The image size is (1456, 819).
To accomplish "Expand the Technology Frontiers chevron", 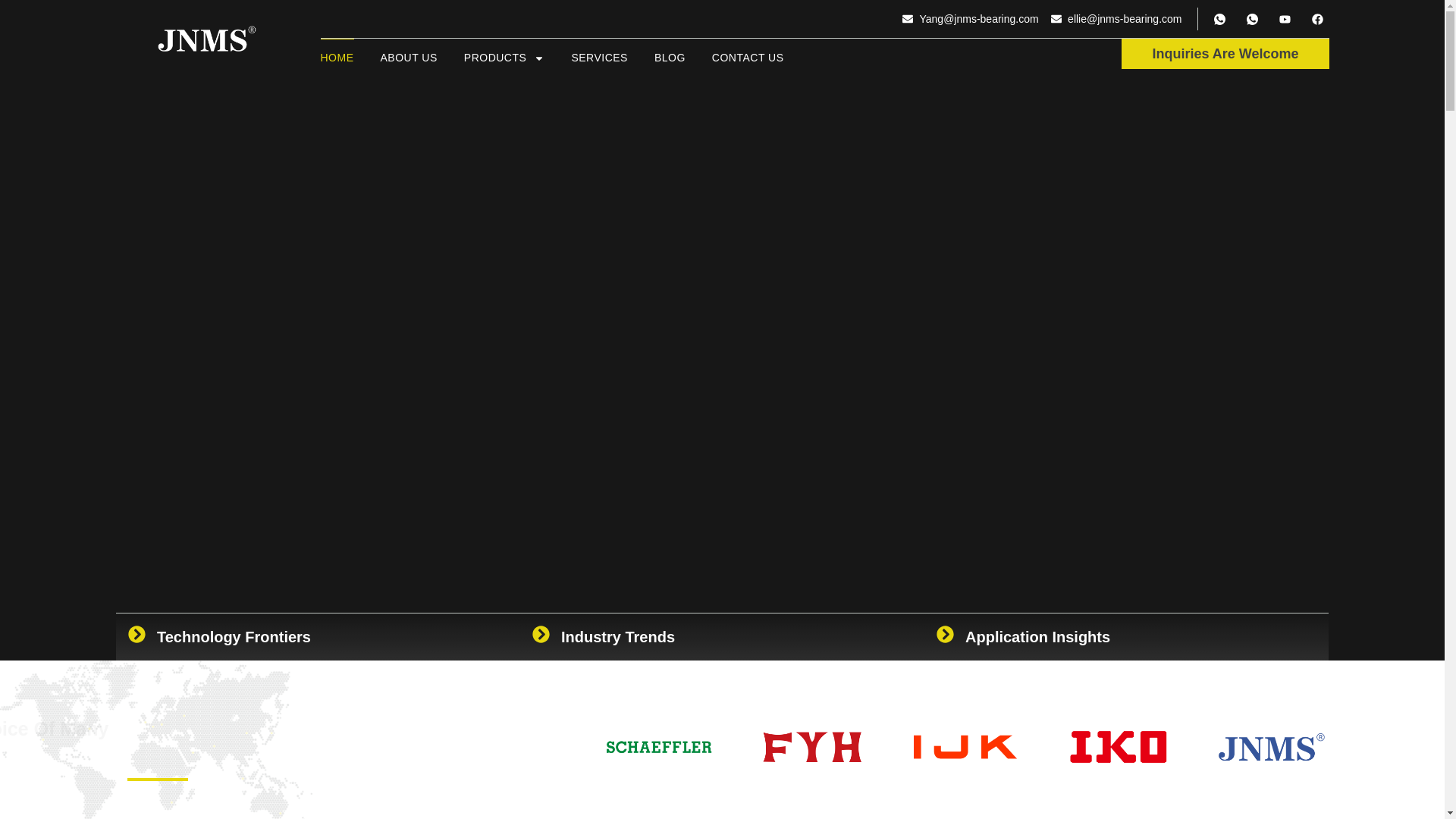I will [136, 635].
